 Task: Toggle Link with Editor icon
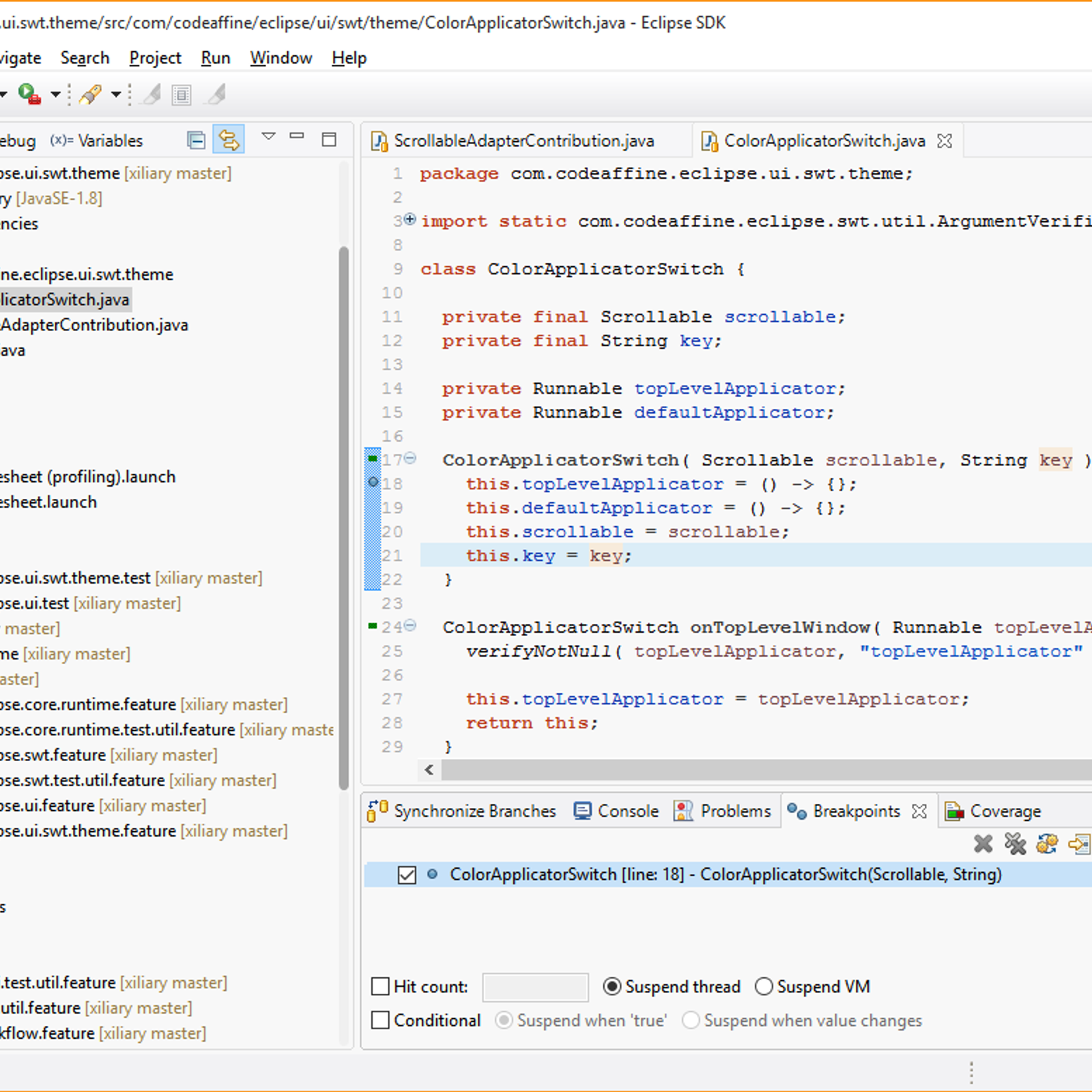click(x=229, y=141)
